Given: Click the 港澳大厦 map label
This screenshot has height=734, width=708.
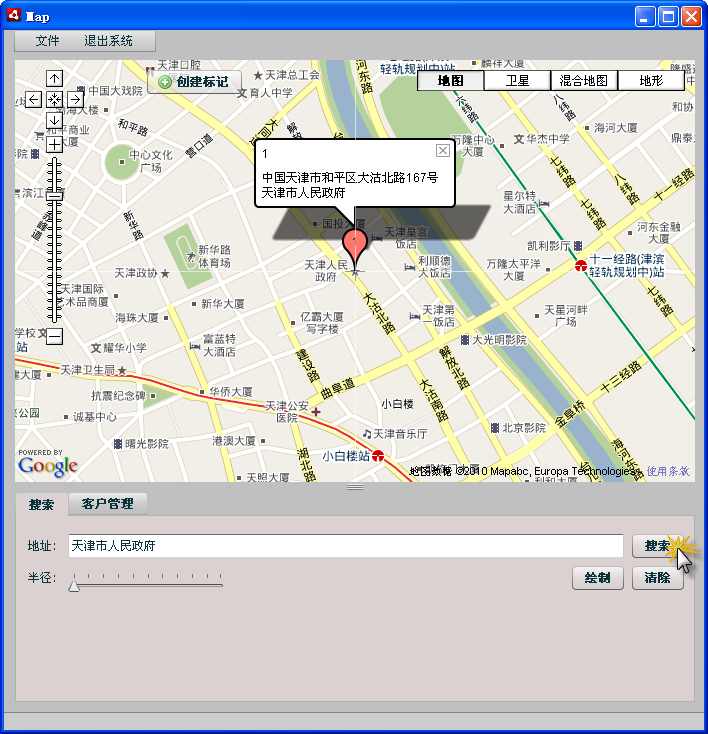Looking at the screenshot, I should 234,440.
